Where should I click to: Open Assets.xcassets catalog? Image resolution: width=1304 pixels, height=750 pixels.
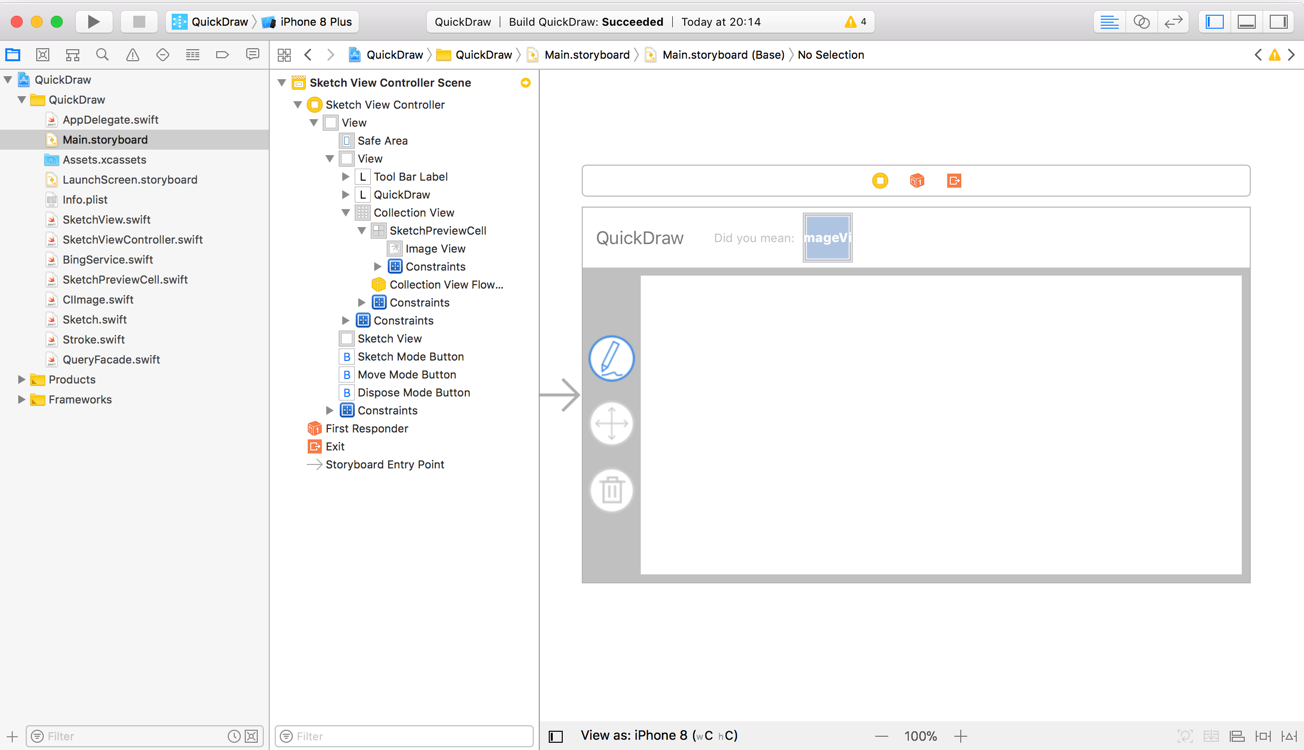coord(104,160)
